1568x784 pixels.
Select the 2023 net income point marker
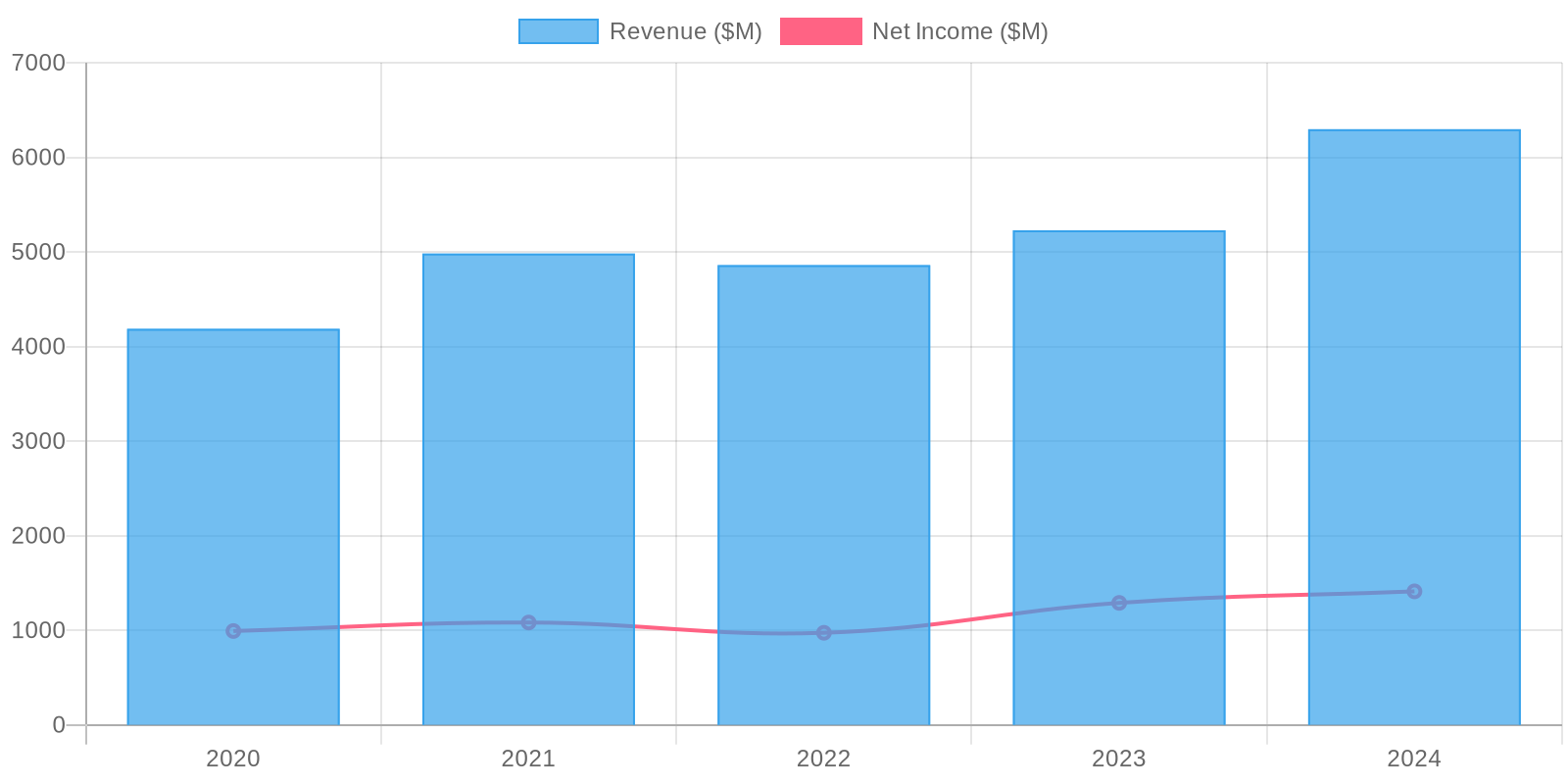pos(1118,603)
